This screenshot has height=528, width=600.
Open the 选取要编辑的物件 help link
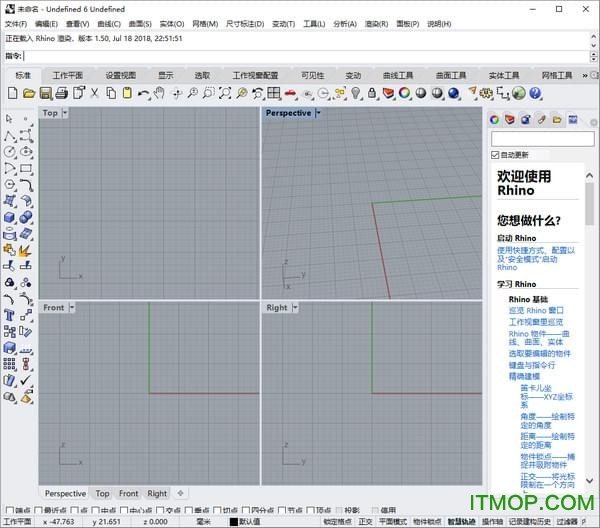tap(539, 354)
